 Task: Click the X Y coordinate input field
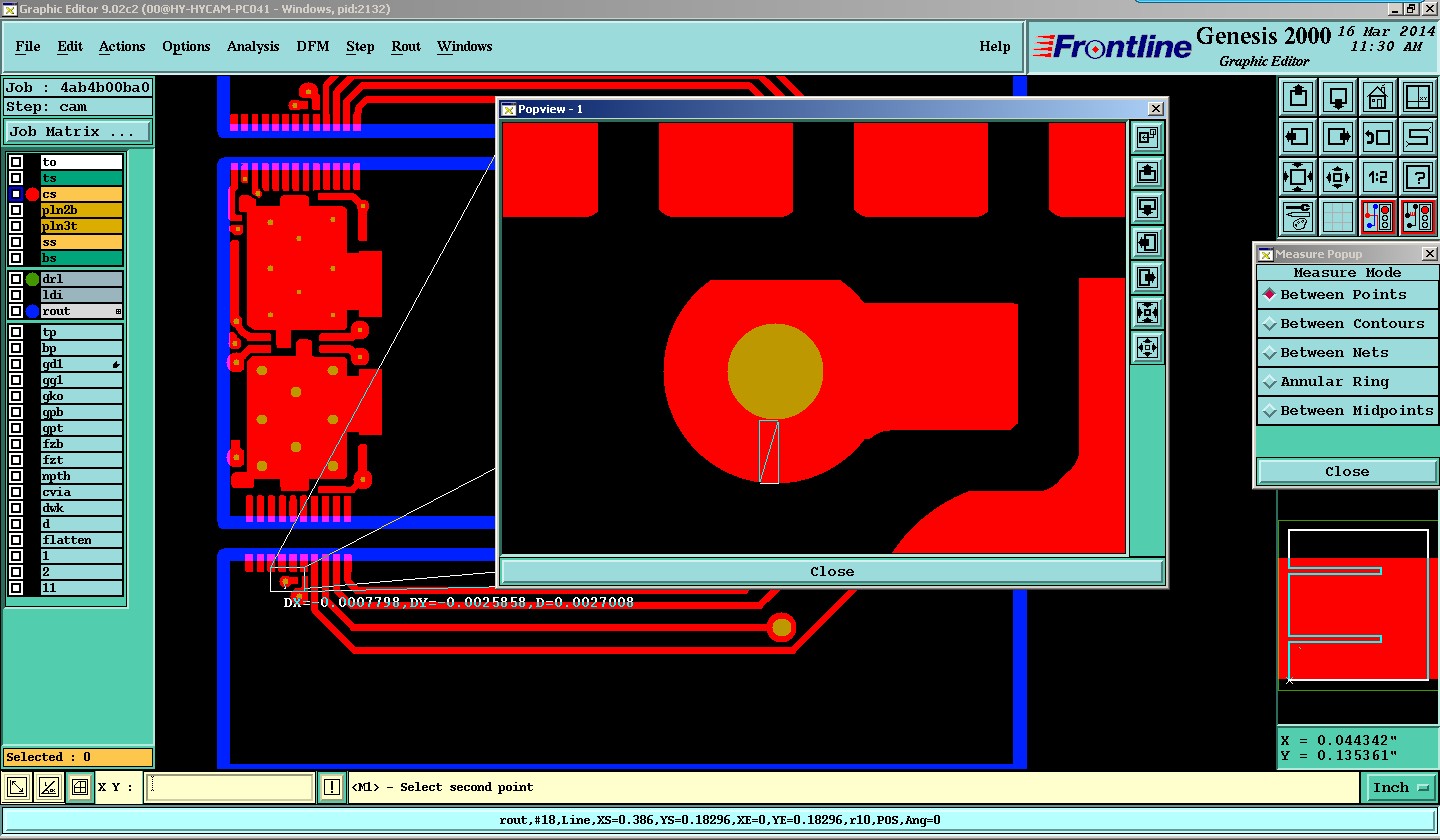pos(229,787)
